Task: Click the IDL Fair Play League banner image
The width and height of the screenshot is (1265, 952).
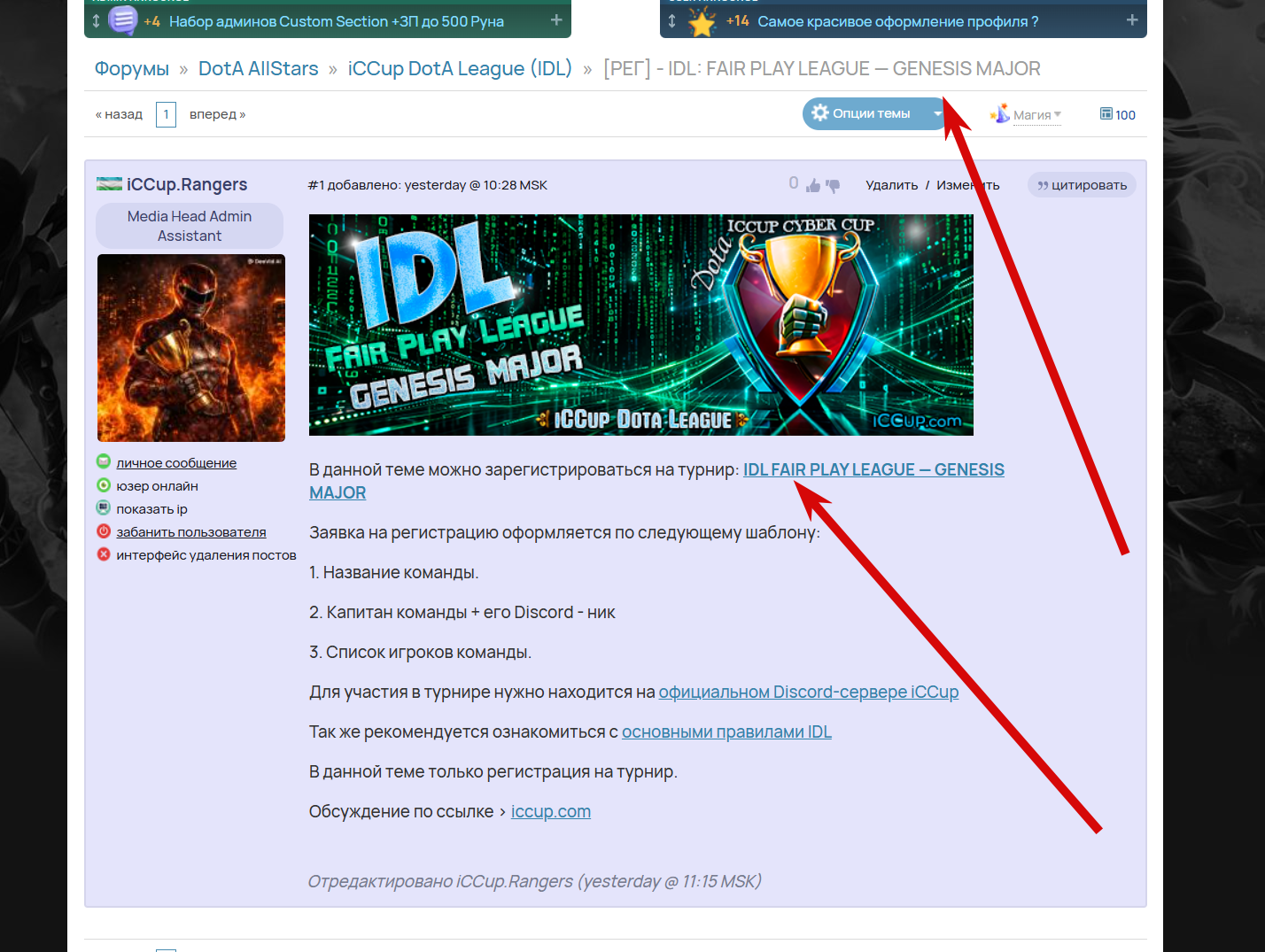Action: click(x=641, y=325)
